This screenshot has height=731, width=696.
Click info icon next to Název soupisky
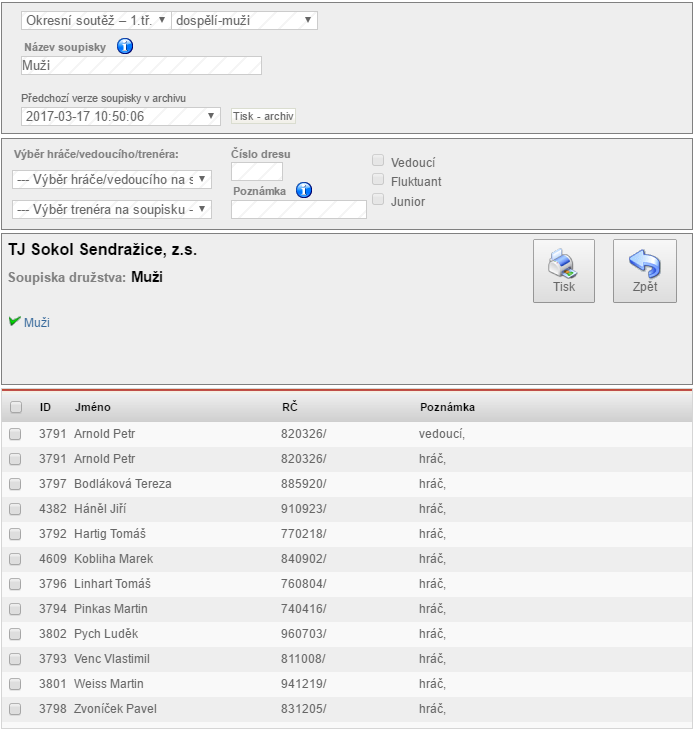tap(125, 46)
